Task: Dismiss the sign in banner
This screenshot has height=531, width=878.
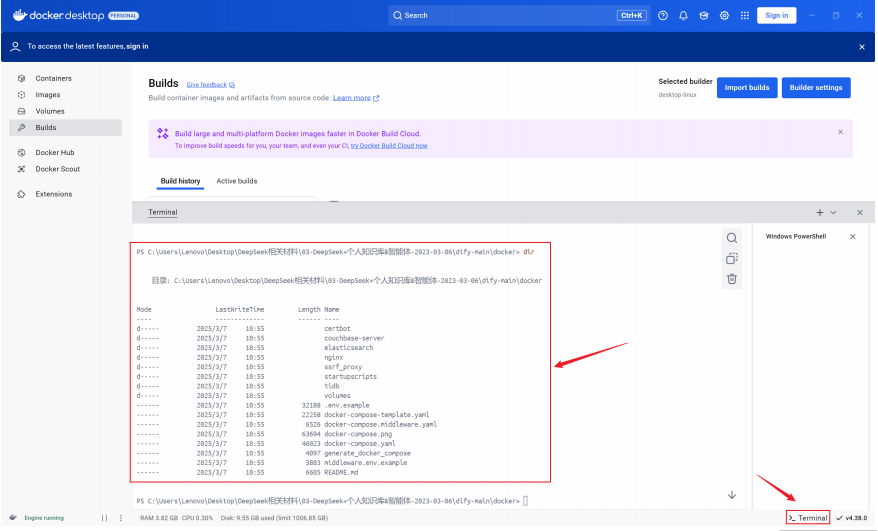Action: [x=862, y=46]
